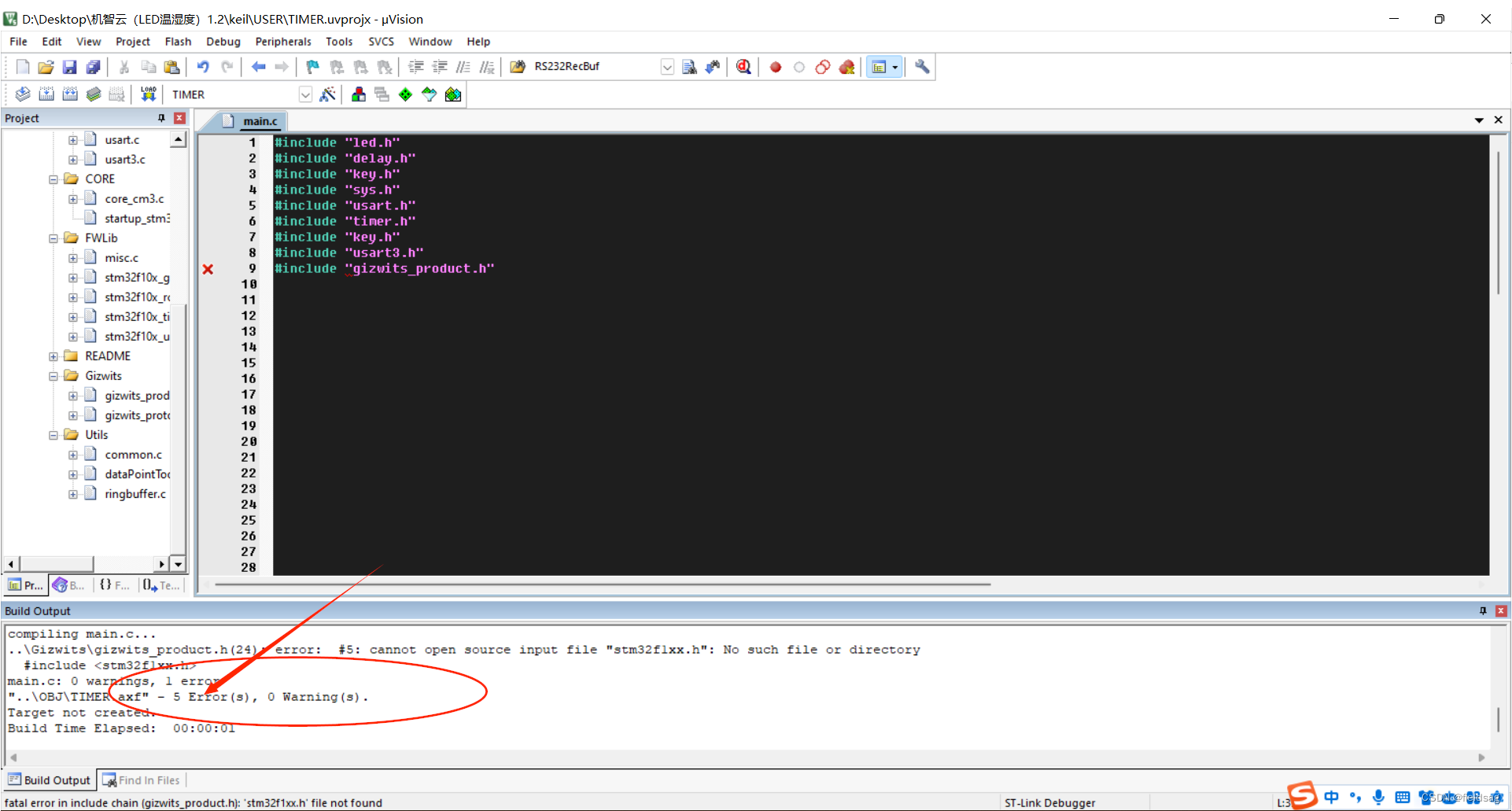This screenshot has width=1512, height=811.
Task: Insert a bookmark flag icon
Action: pyautogui.click(x=312, y=67)
